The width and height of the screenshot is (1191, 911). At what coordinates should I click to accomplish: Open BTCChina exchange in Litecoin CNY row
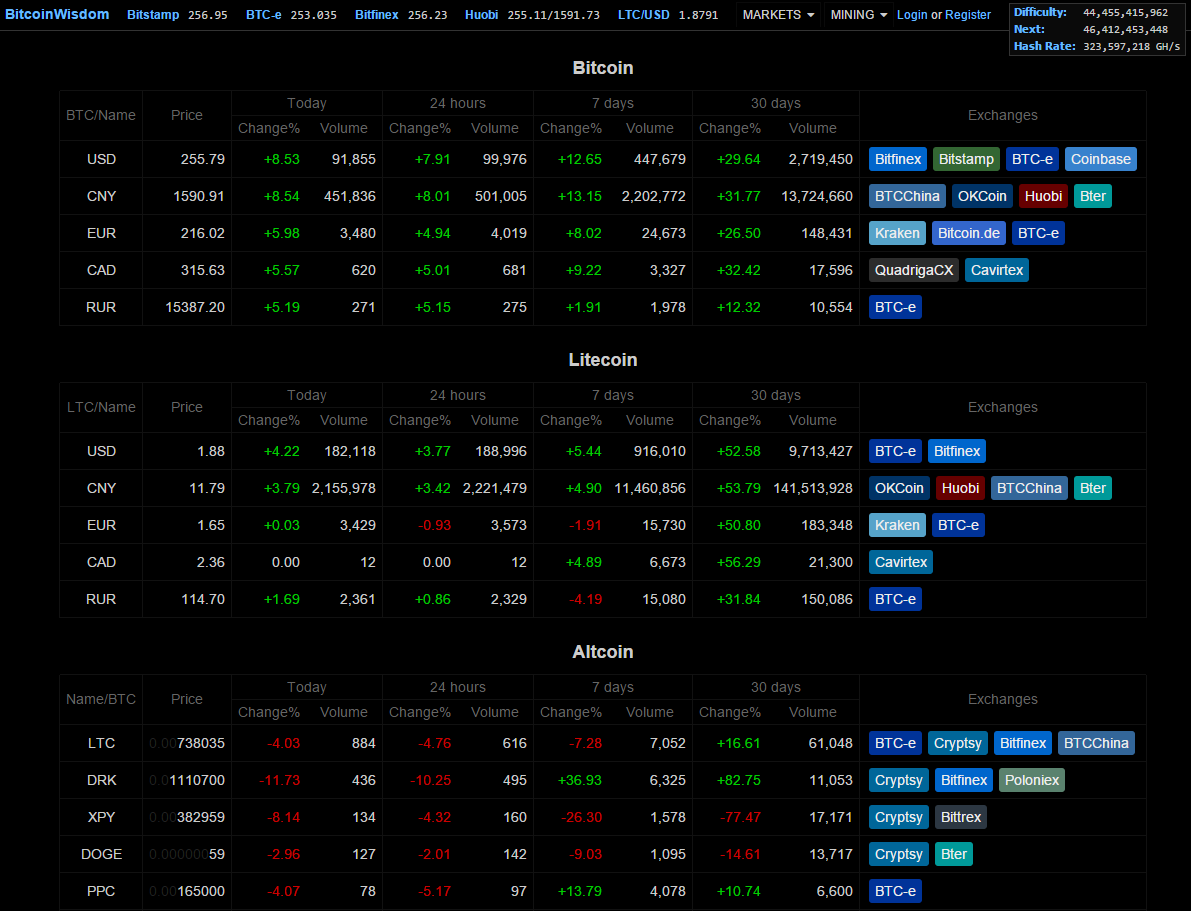(1029, 488)
